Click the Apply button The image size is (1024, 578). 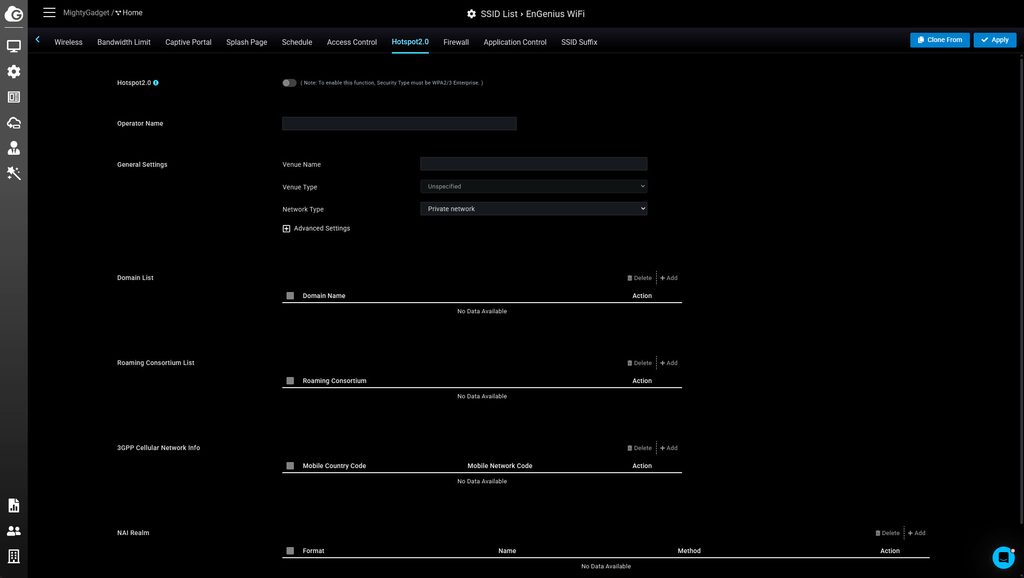click(x=995, y=40)
